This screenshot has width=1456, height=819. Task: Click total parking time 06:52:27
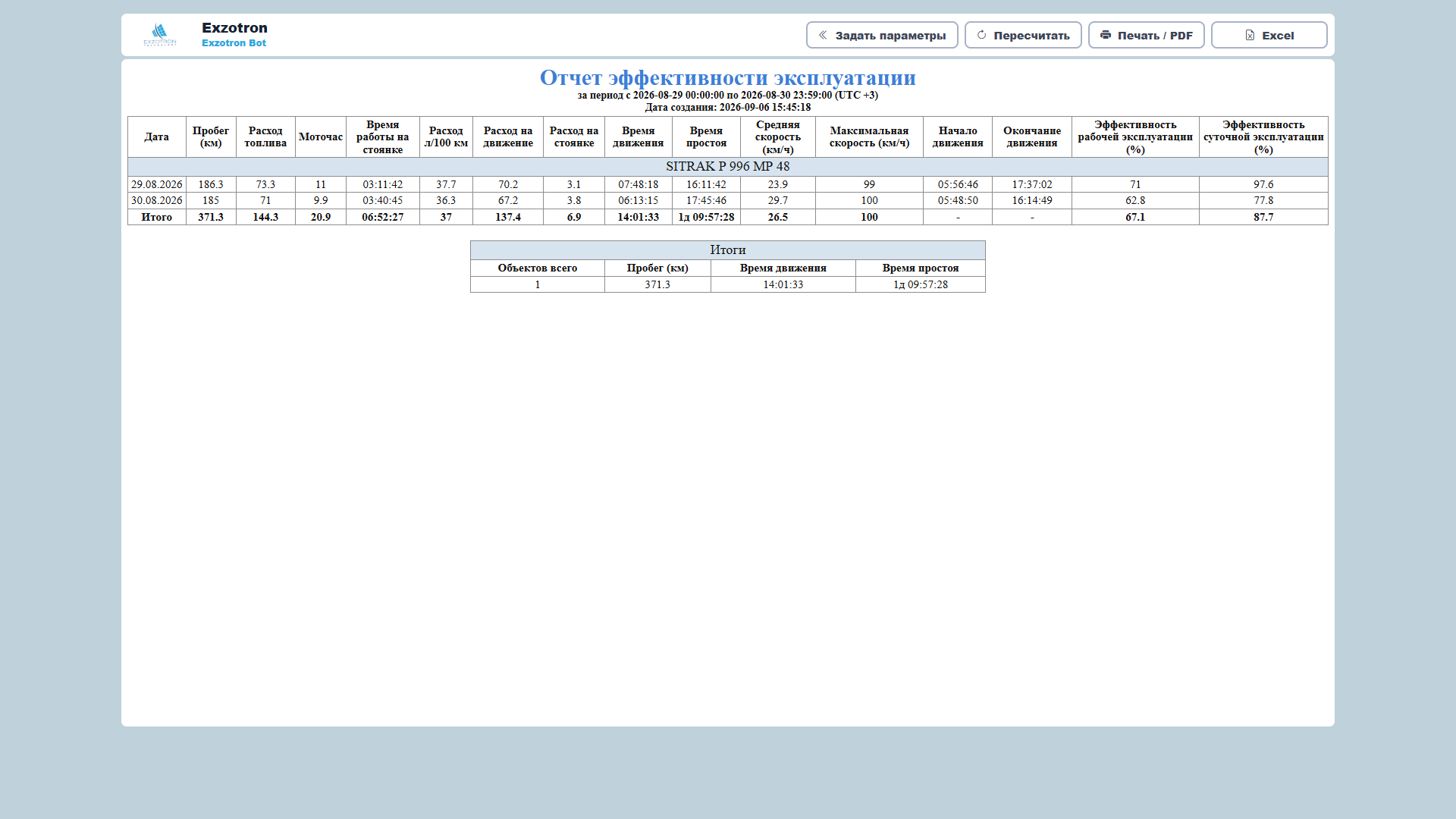click(x=383, y=217)
